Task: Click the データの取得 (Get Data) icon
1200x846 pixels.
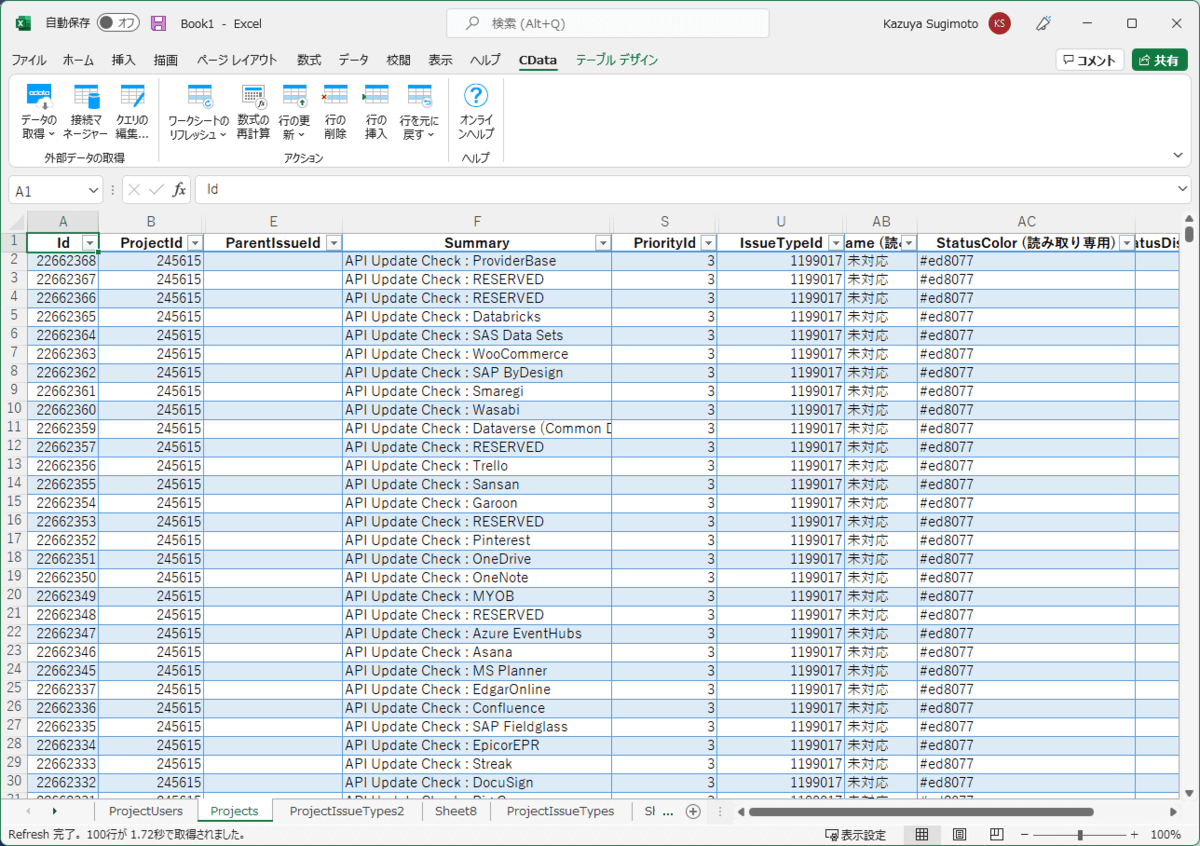Action: (x=39, y=111)
